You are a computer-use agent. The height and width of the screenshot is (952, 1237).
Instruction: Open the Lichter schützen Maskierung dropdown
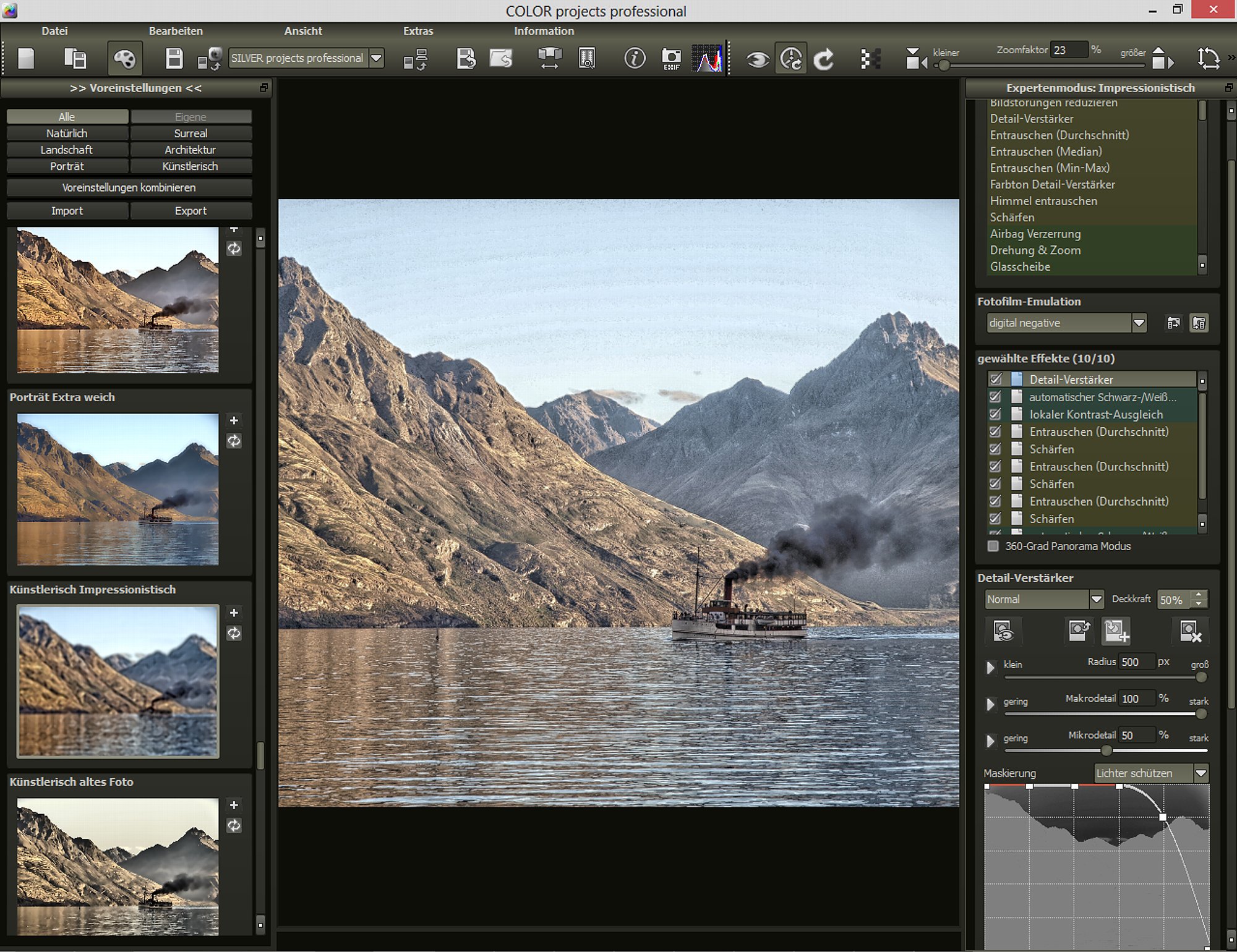coord(1201,773)
